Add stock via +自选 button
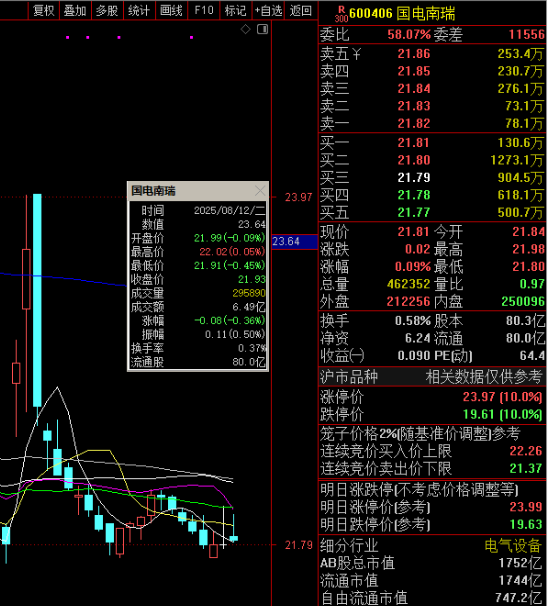Viewport: 548px width, 606px height. [268, 10]
